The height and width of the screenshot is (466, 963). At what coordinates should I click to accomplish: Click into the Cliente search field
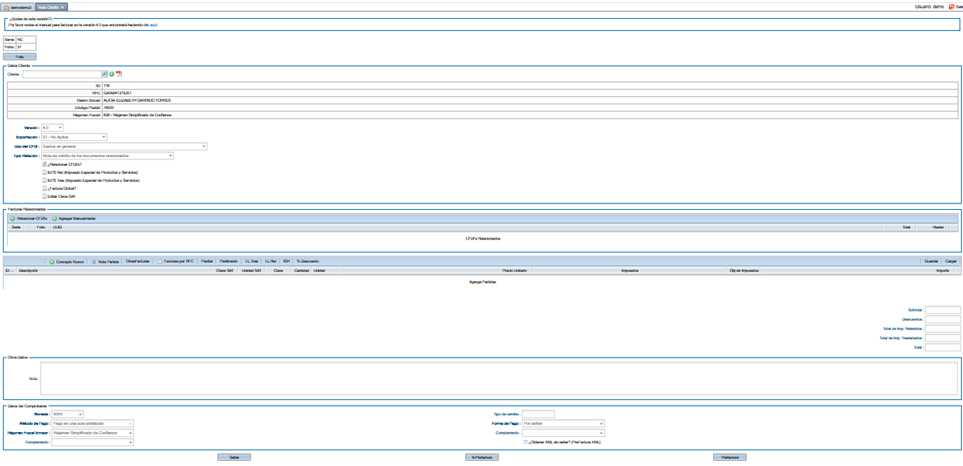point(61,74)
